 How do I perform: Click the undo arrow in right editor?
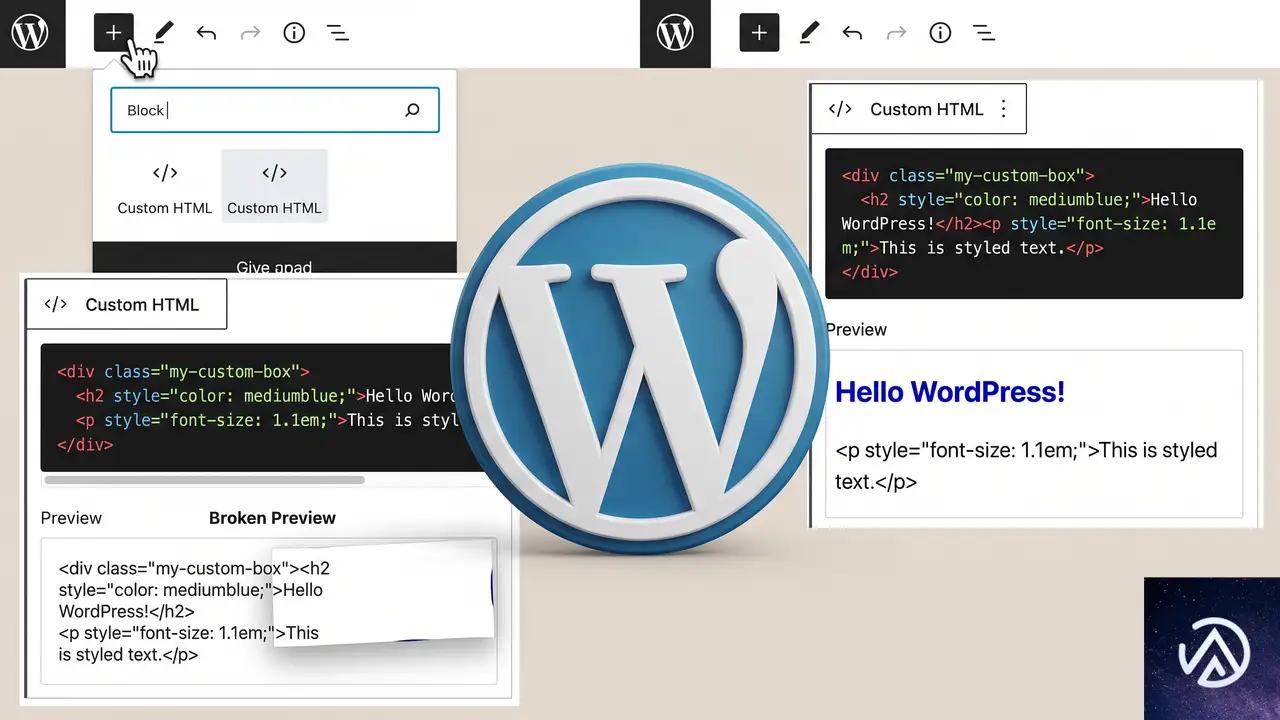(x=852, y=33)
